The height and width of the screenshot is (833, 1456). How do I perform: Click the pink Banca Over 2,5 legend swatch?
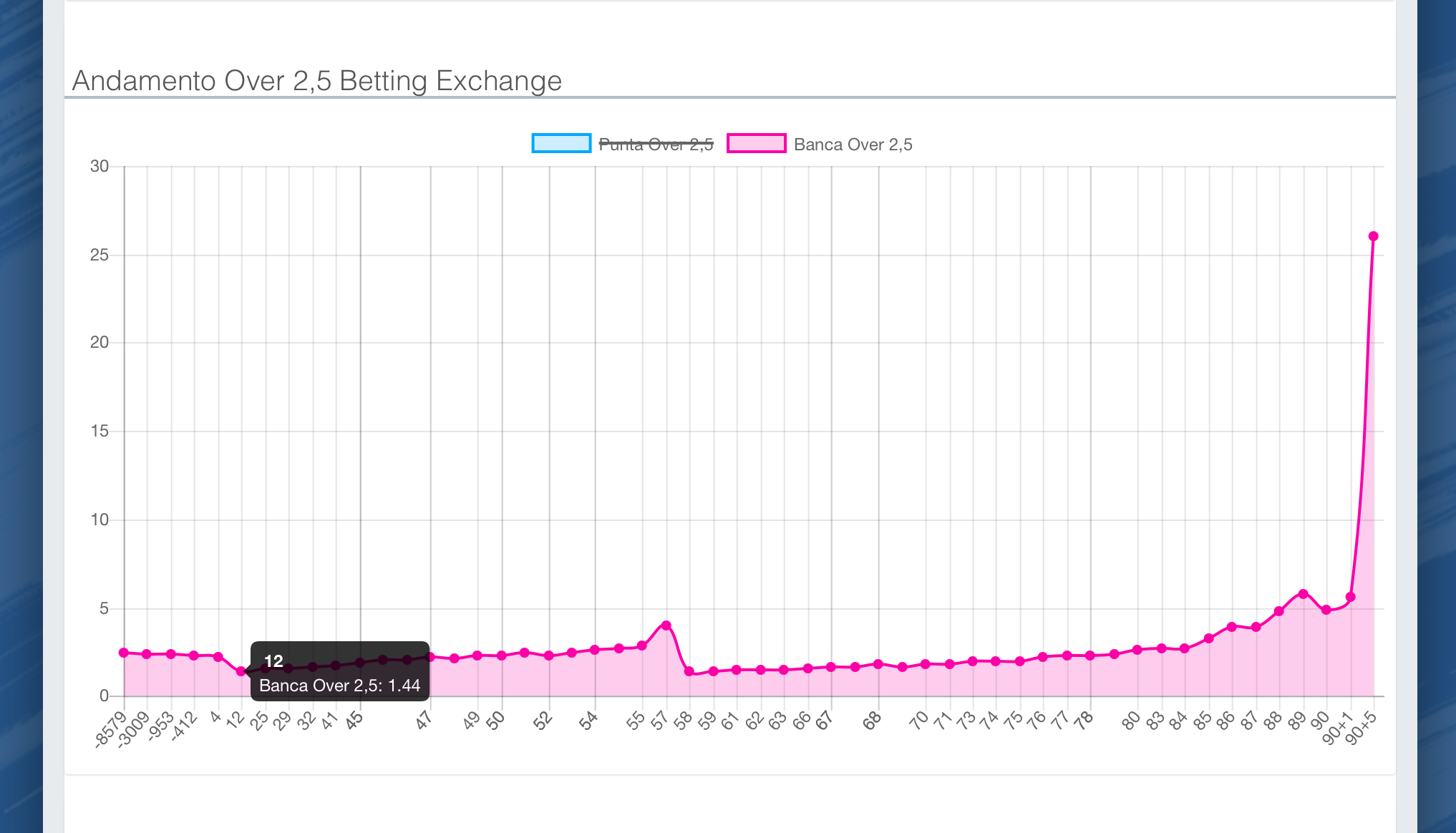point(756,144)
